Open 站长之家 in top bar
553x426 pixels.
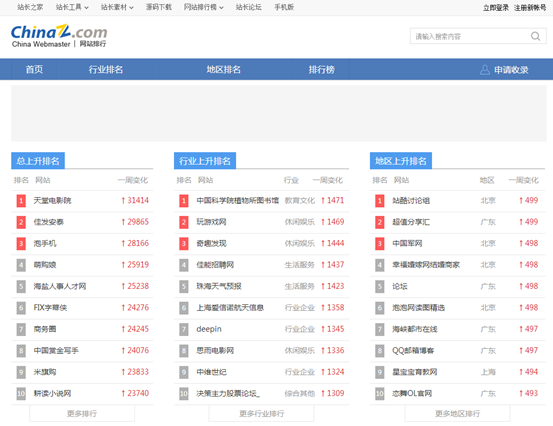[30, 7]
